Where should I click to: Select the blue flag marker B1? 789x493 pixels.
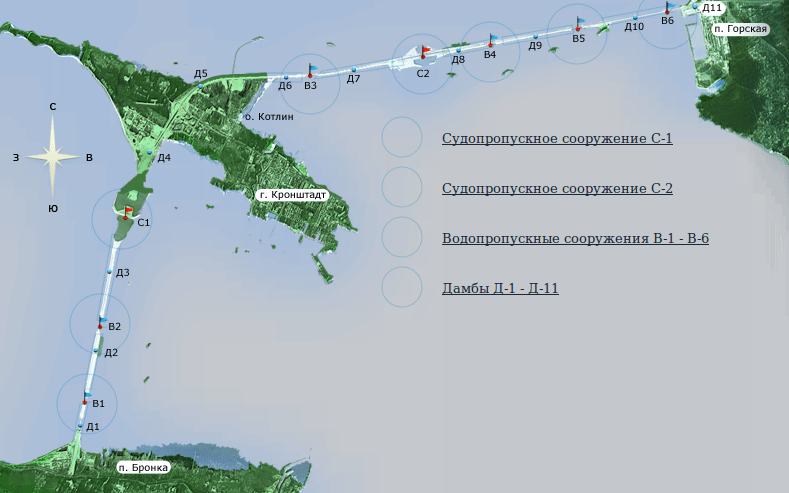click(86, 397)
